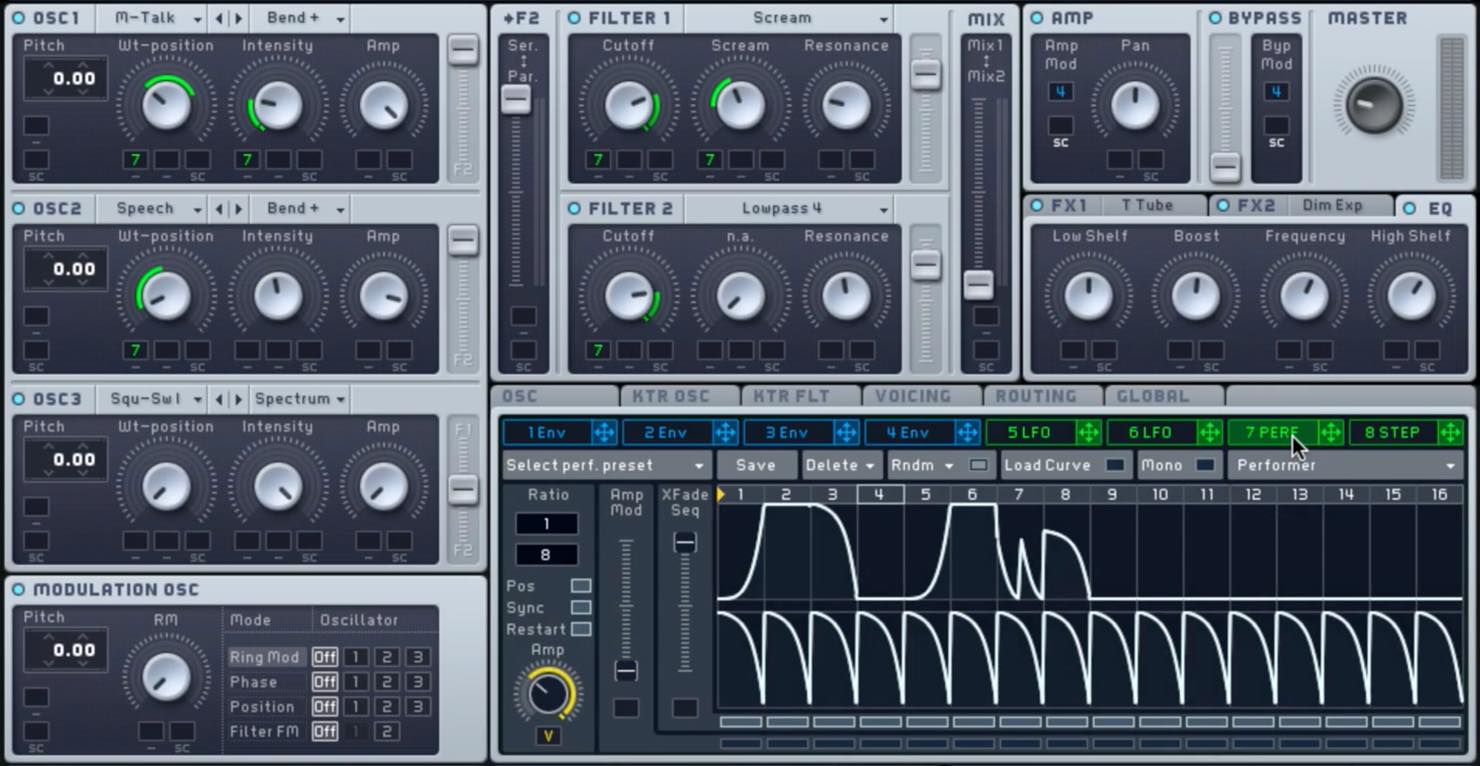Open OSC3 Spectrum mode dropdown
This screenshot has width=1480, height=766.
pos(300,399)
